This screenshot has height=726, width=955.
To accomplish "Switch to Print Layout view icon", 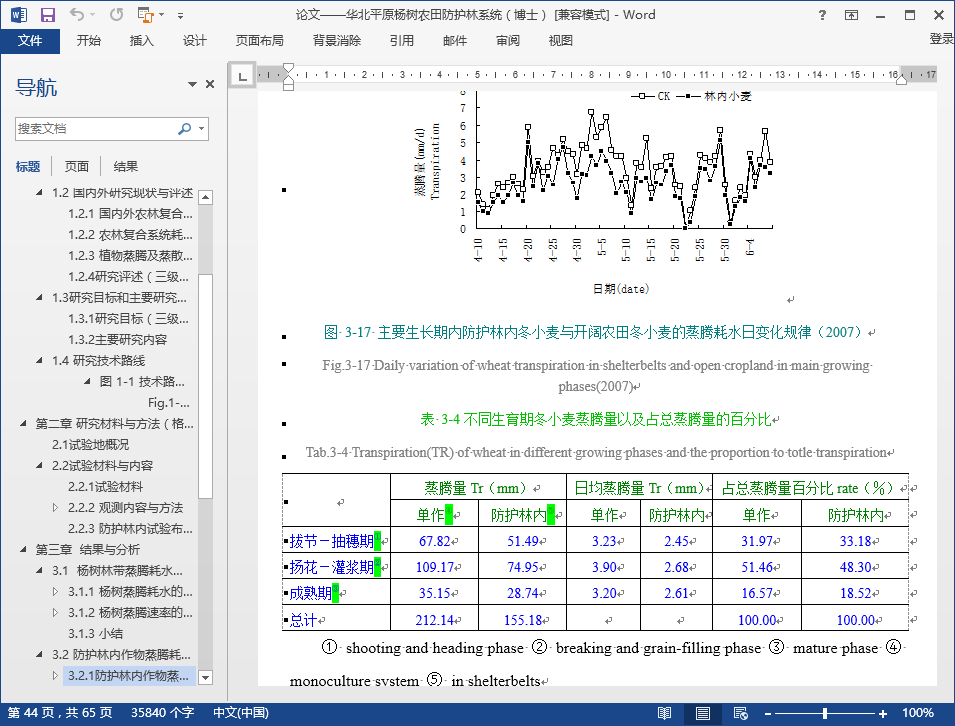I will point(702,713).
